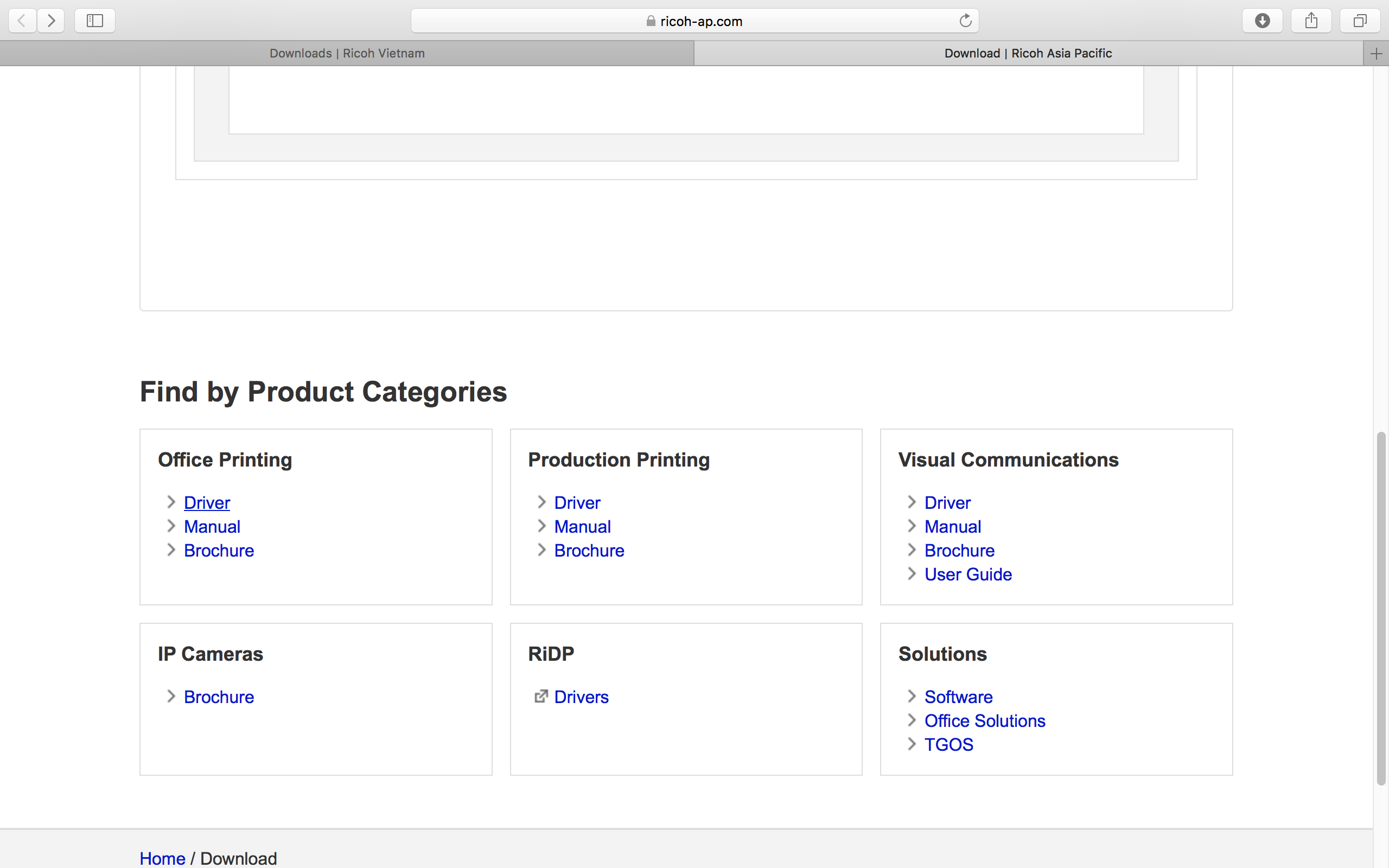Click the chevron beside Visual Communications Manual
This screenshot has width=1389, height=868.
pos(911,526)
